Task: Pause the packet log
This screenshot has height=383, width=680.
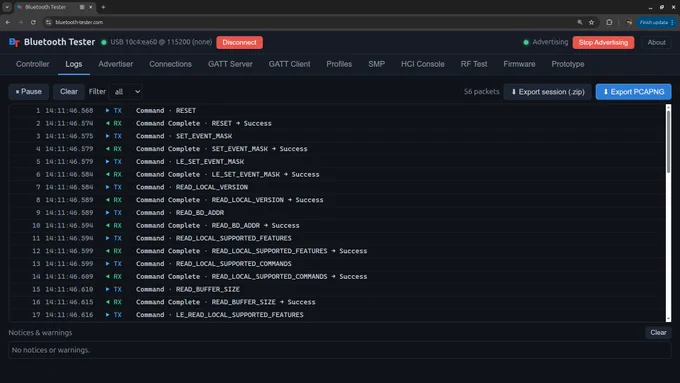Action: click(x=29, y=92)
